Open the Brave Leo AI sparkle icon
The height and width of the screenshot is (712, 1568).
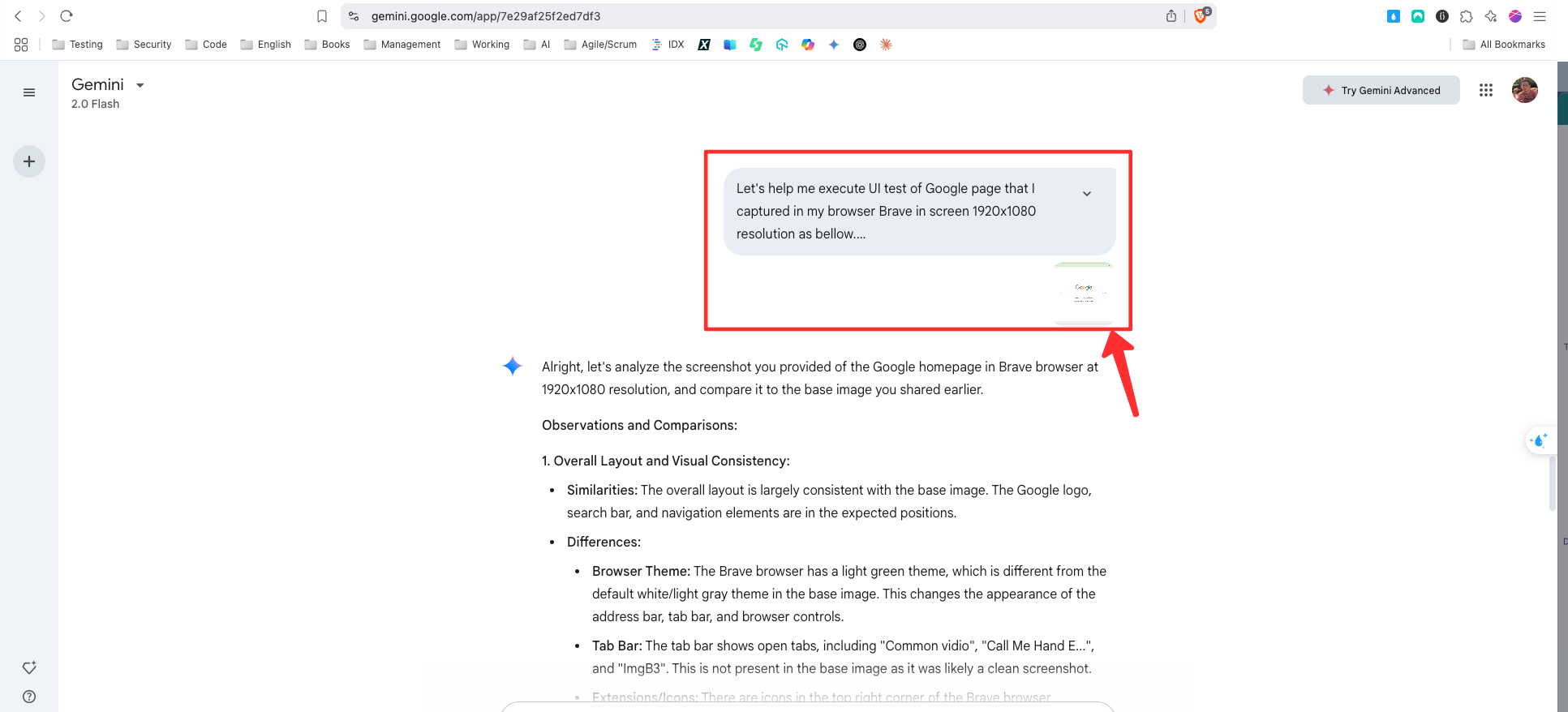click(x=1491, y=16)
